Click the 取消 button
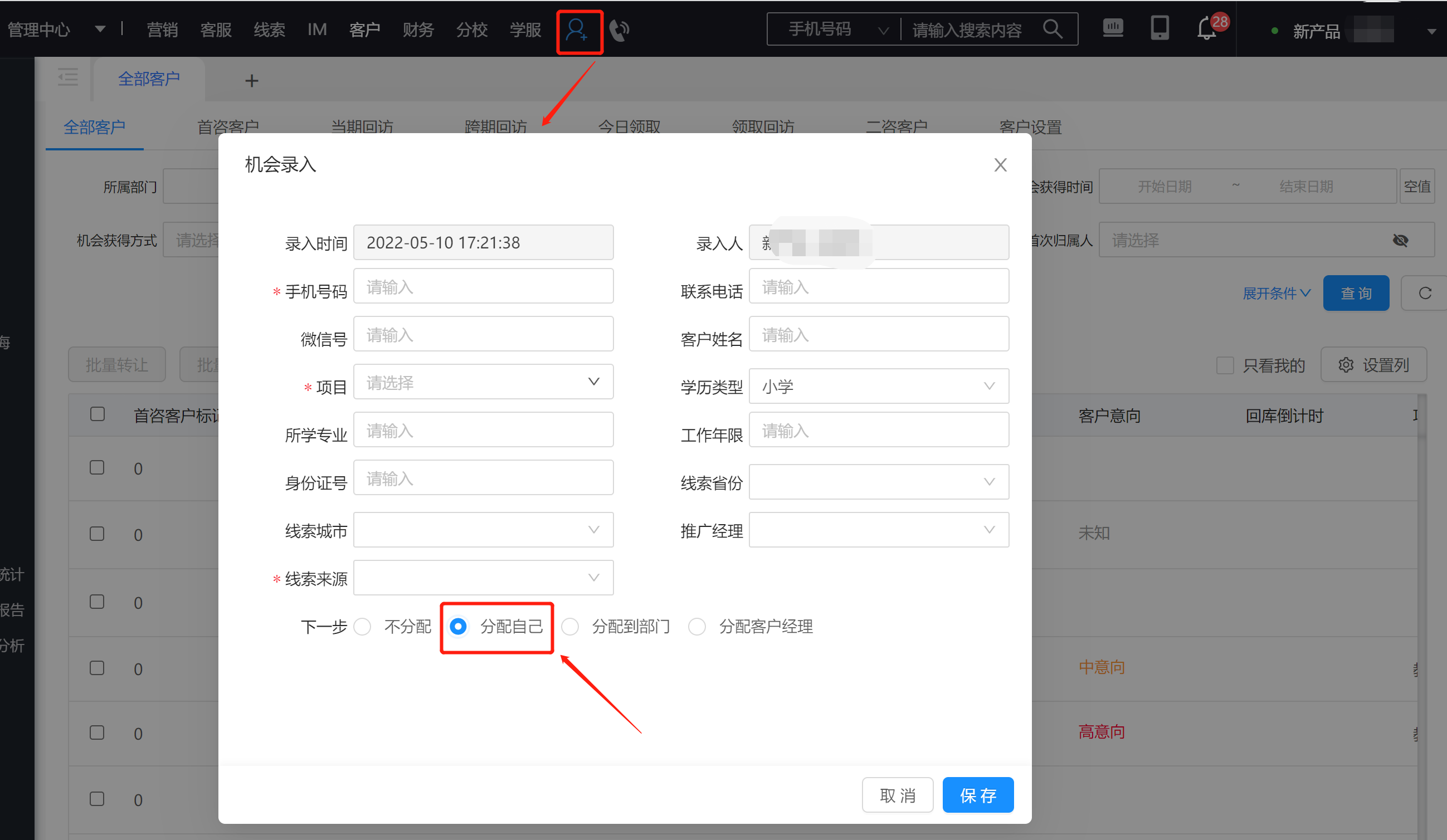1447x840 pixels. 897,795
